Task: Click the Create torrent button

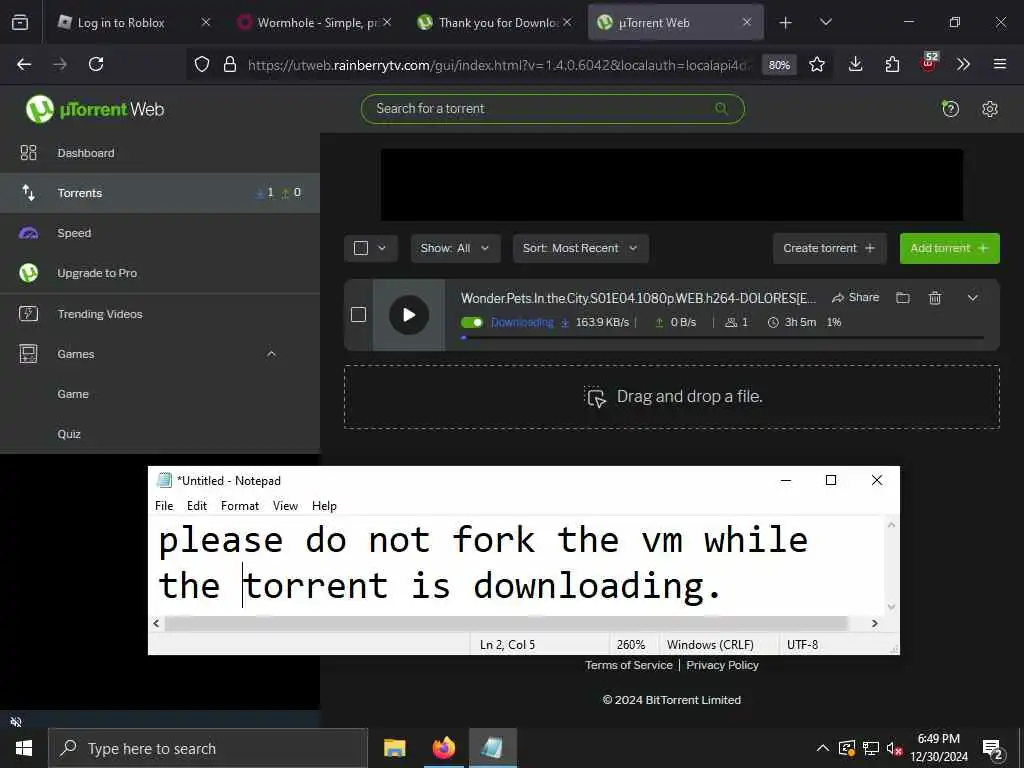Action: click(829, 248)
